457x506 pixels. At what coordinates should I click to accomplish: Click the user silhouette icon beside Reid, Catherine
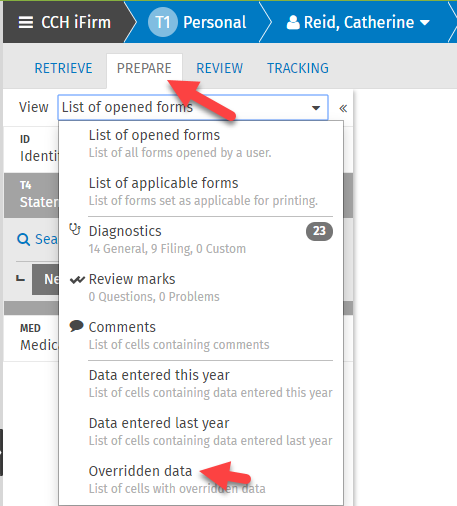293,23
